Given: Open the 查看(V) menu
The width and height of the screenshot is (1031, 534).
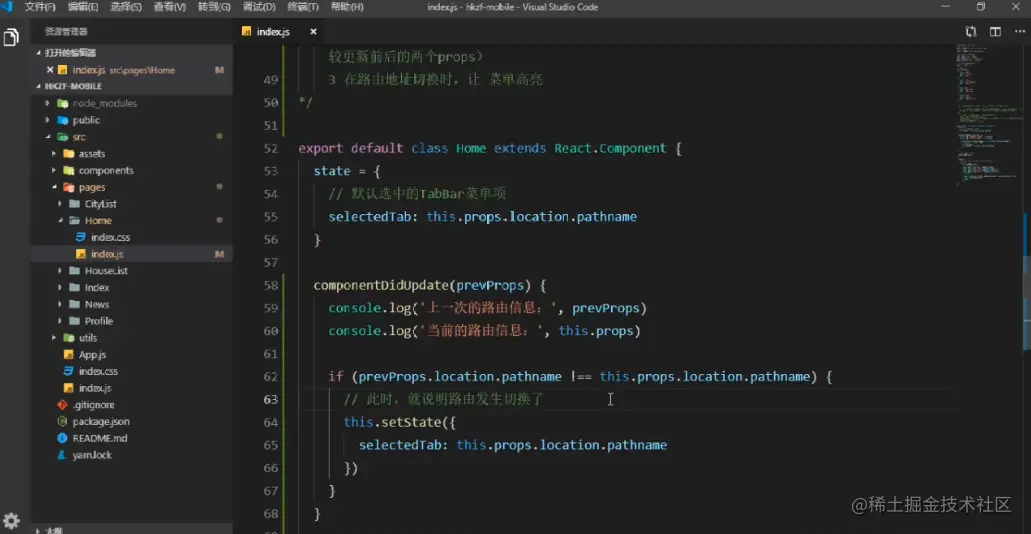Looking at the screenshot, I should point(170,7).
